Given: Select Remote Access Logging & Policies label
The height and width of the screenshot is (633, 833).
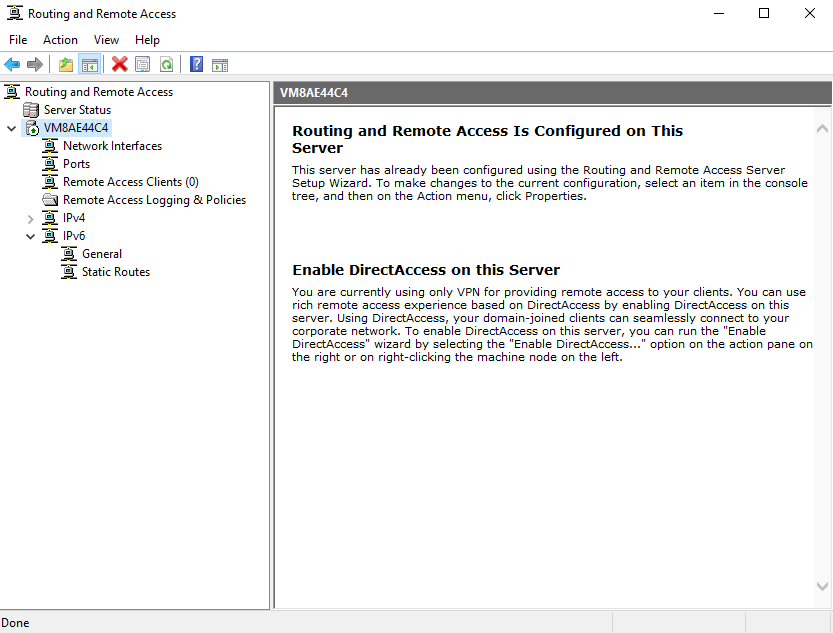Looking at the screenshot, I should [x=155, y=200].
